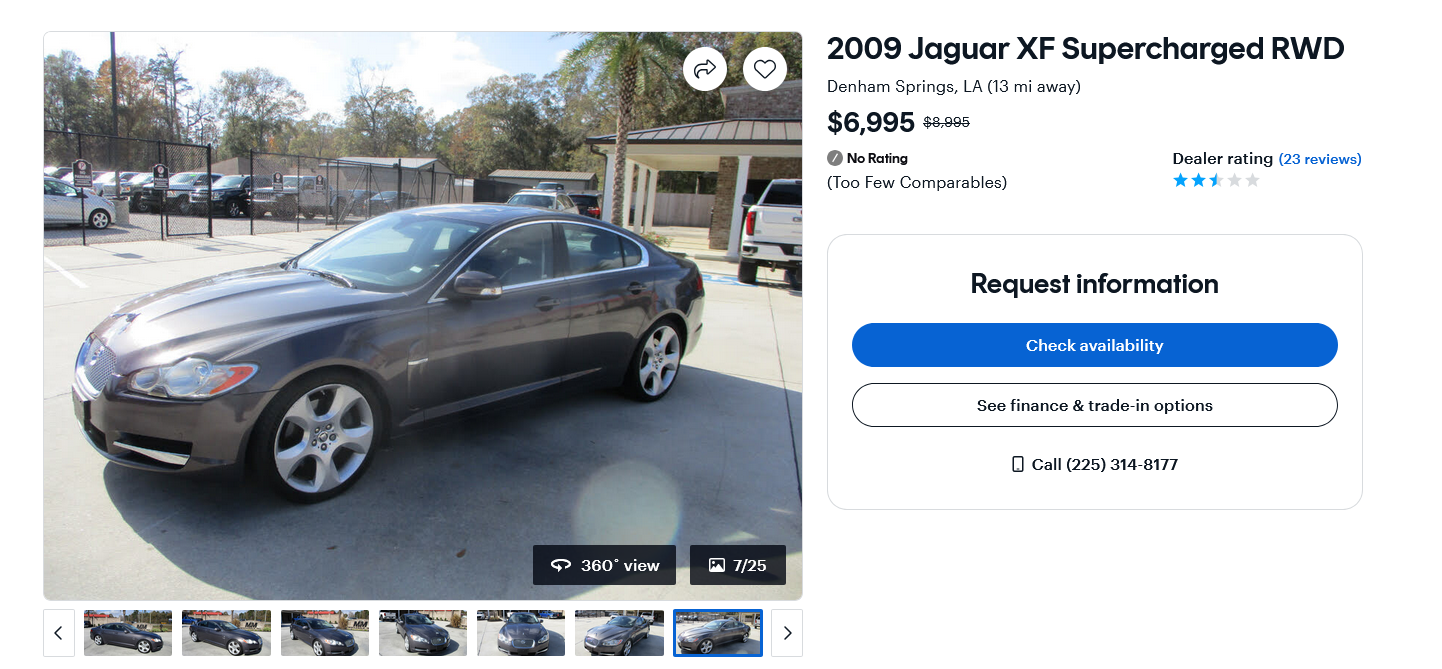
Task: Check availability of the Jaguar XF
Action: click(1095, 345)
